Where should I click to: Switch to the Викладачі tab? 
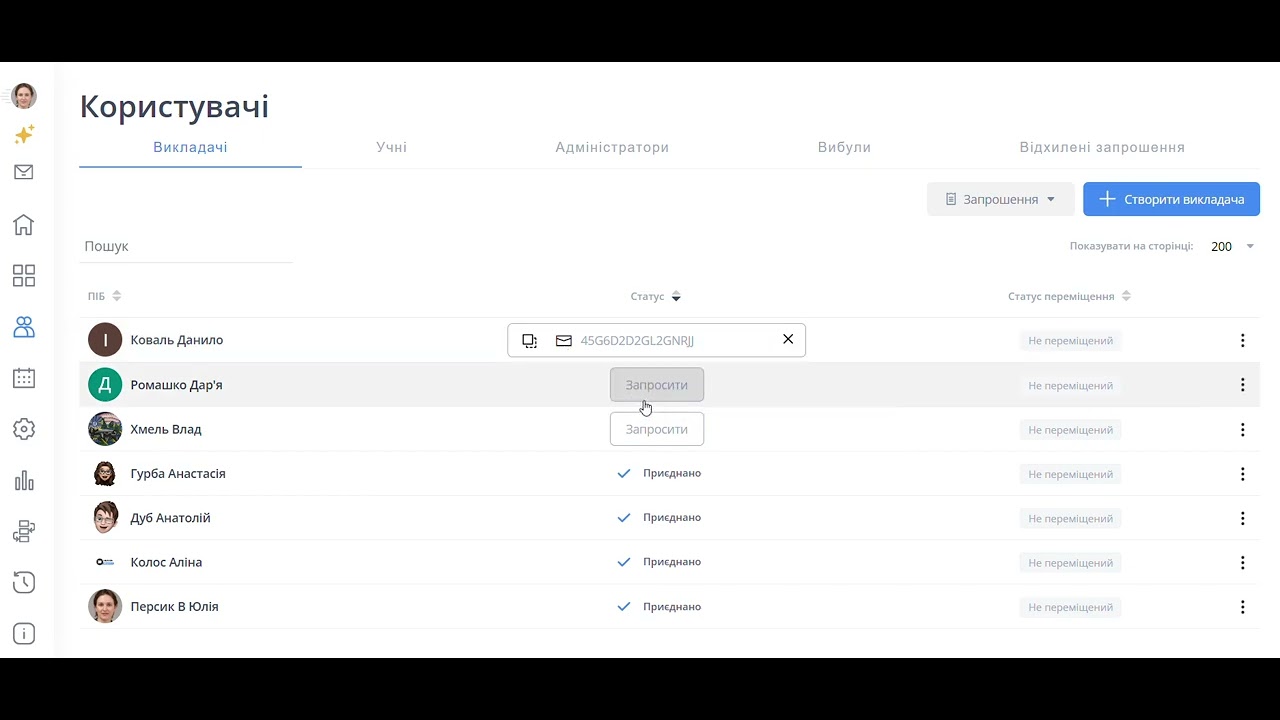(190, 147)
